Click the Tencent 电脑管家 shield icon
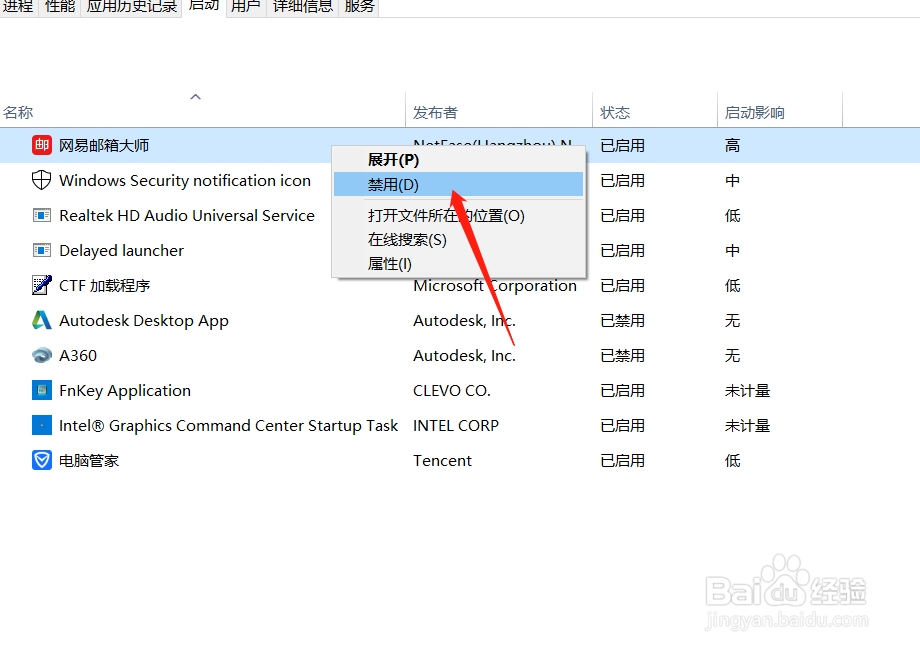Viewport: 920px width, 652px height. pos(41,460)
